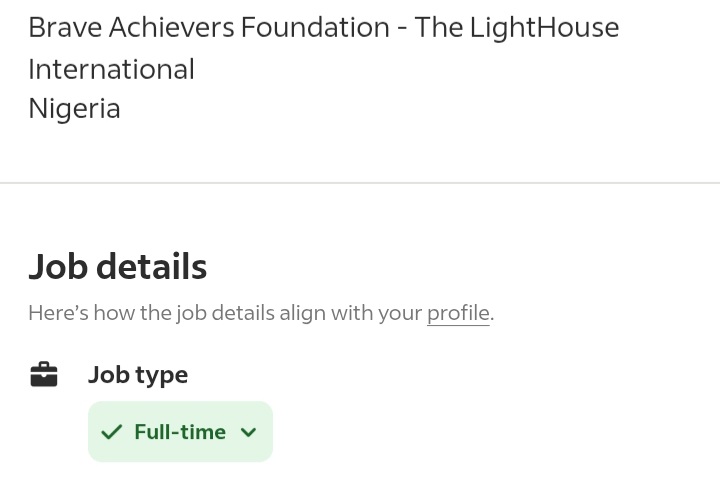Click the word 'Achievers' in the company name
This screenshot has width=720, height=502.
click(x=171, y=28)
